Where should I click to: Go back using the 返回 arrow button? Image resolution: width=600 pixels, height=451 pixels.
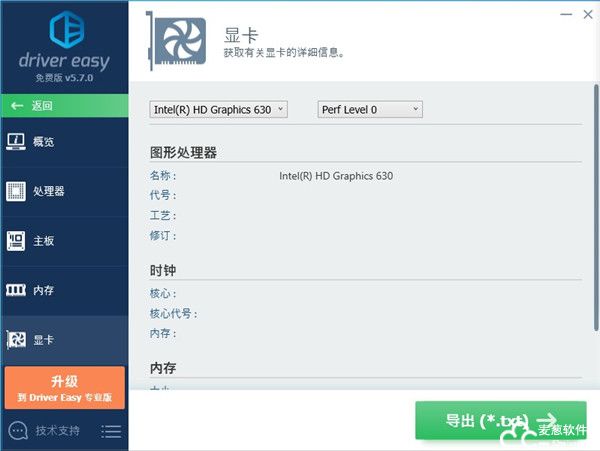point(65,106)
